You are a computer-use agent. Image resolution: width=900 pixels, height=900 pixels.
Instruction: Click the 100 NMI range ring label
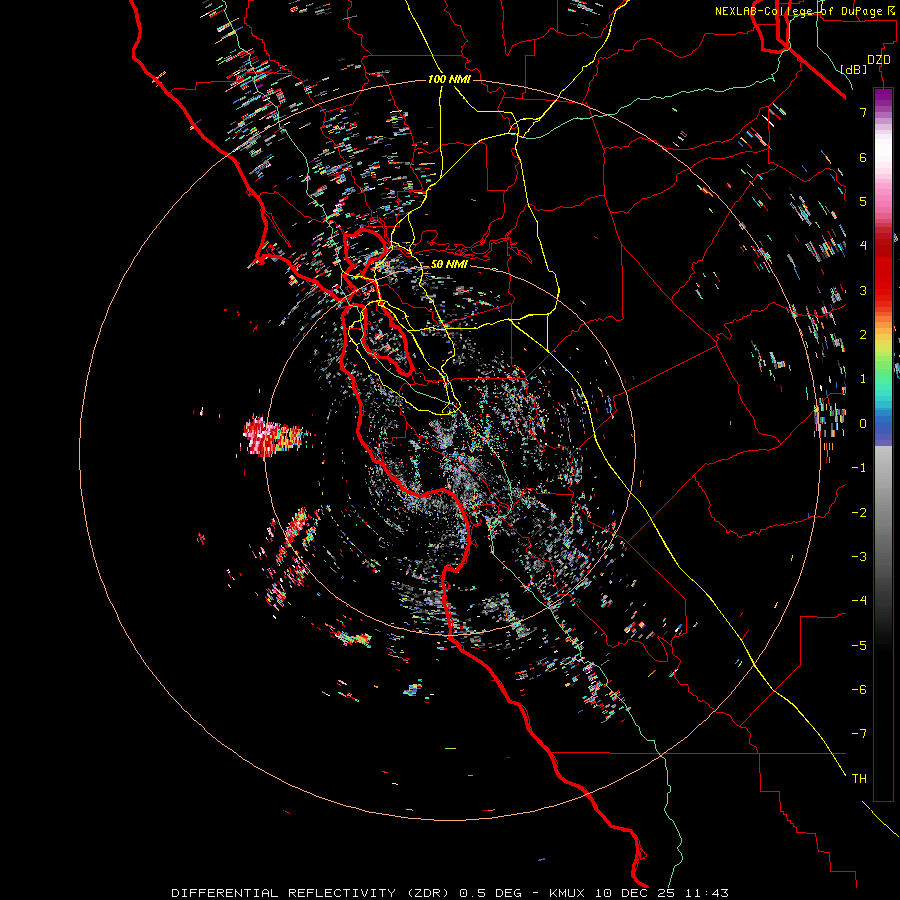pos(449,79)
